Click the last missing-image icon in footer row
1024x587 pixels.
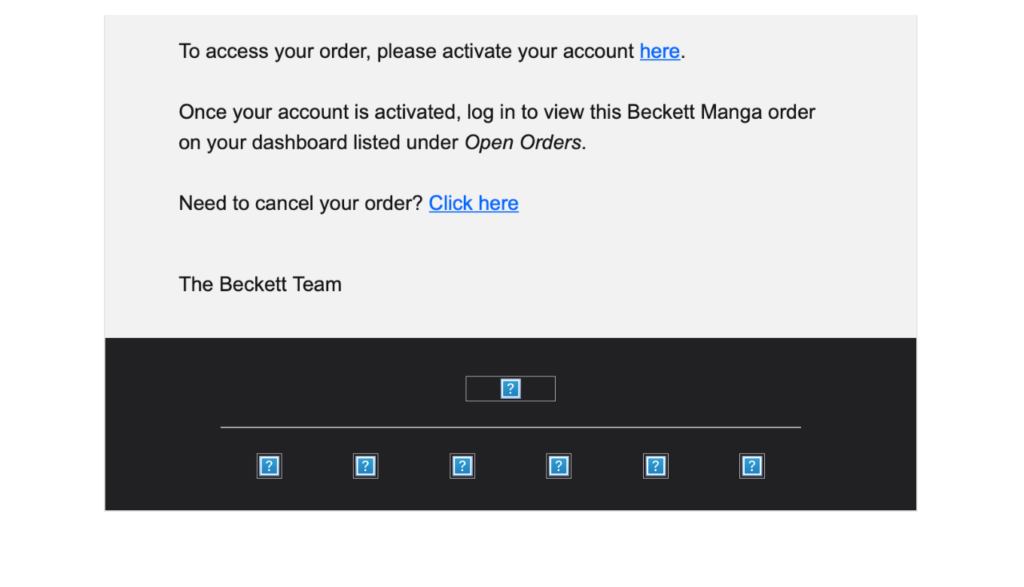coord(752,466)
